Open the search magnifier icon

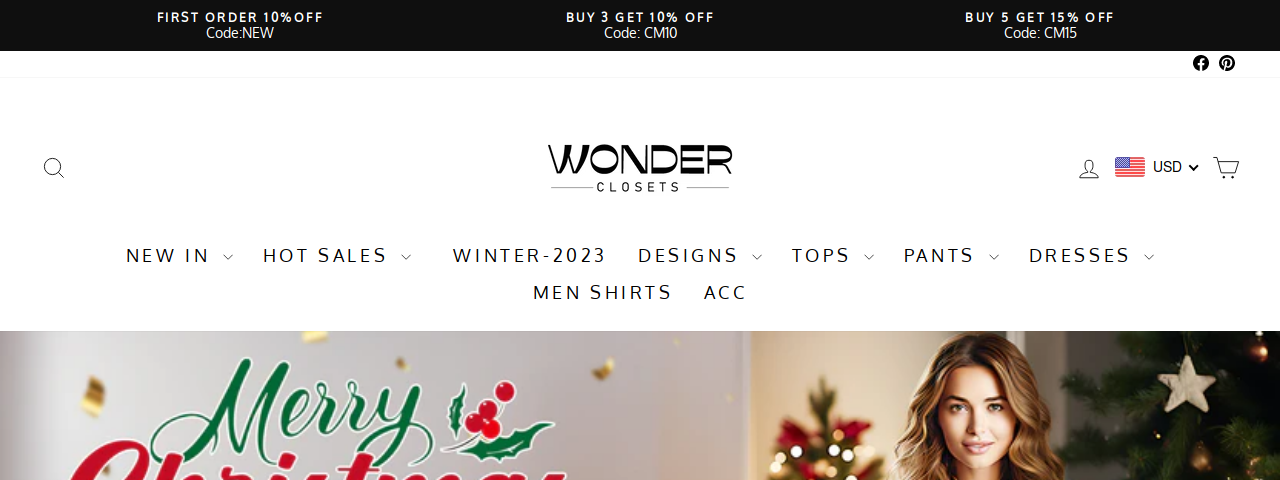[x=54, y=168]
